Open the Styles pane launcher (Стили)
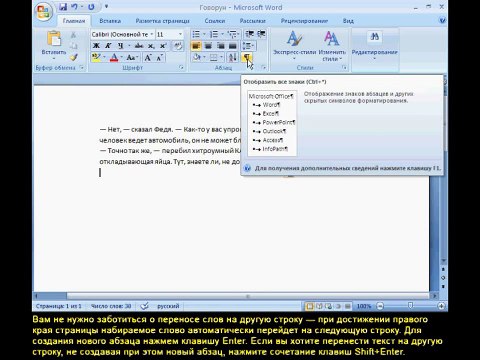480x360 pixels. tap(344, 67)
